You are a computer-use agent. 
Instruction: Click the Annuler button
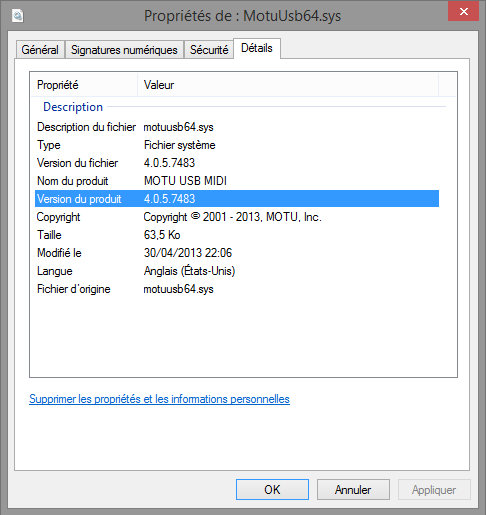click(353, 489)
